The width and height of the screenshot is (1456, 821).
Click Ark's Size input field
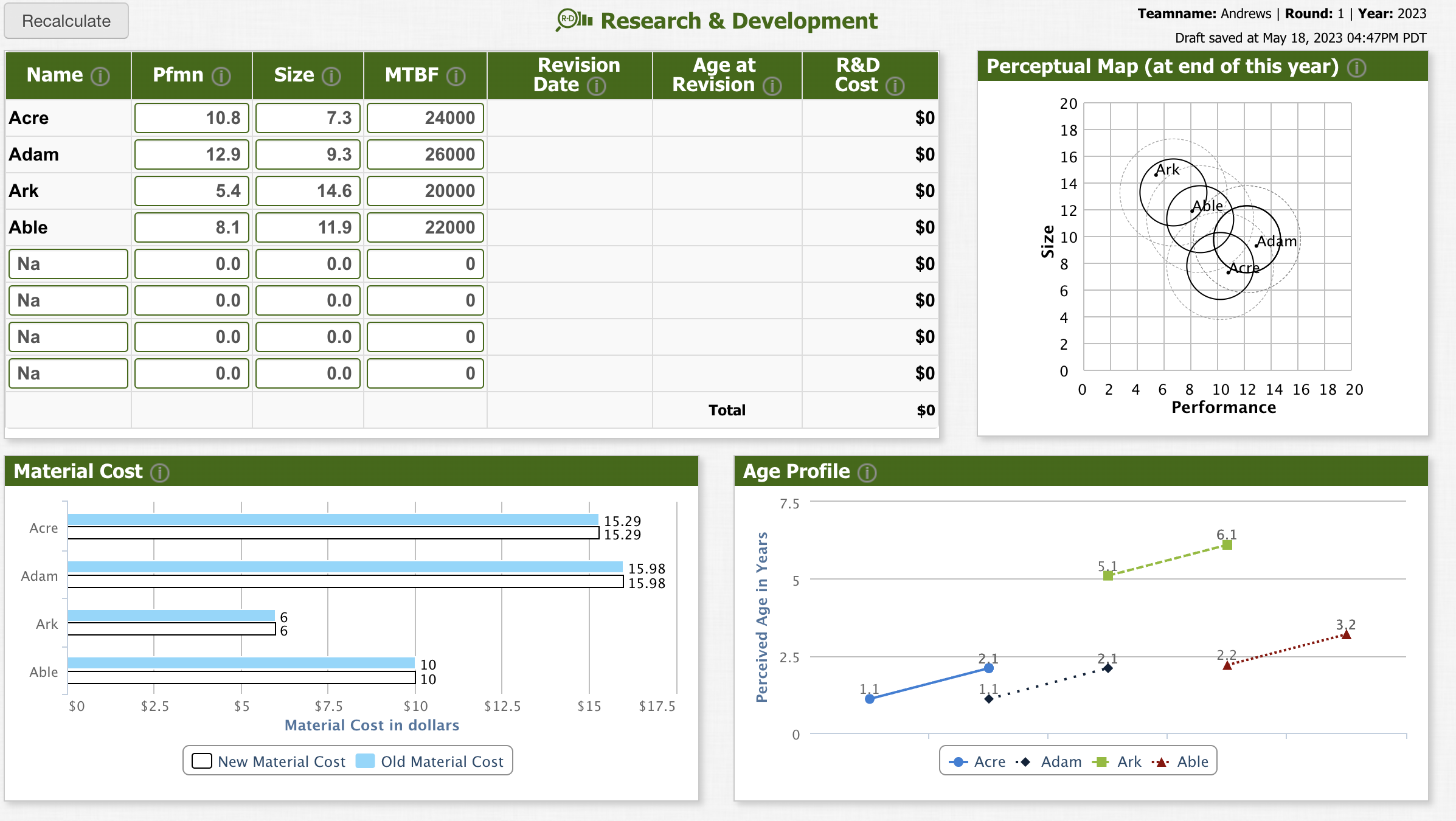tap(308, 191)
